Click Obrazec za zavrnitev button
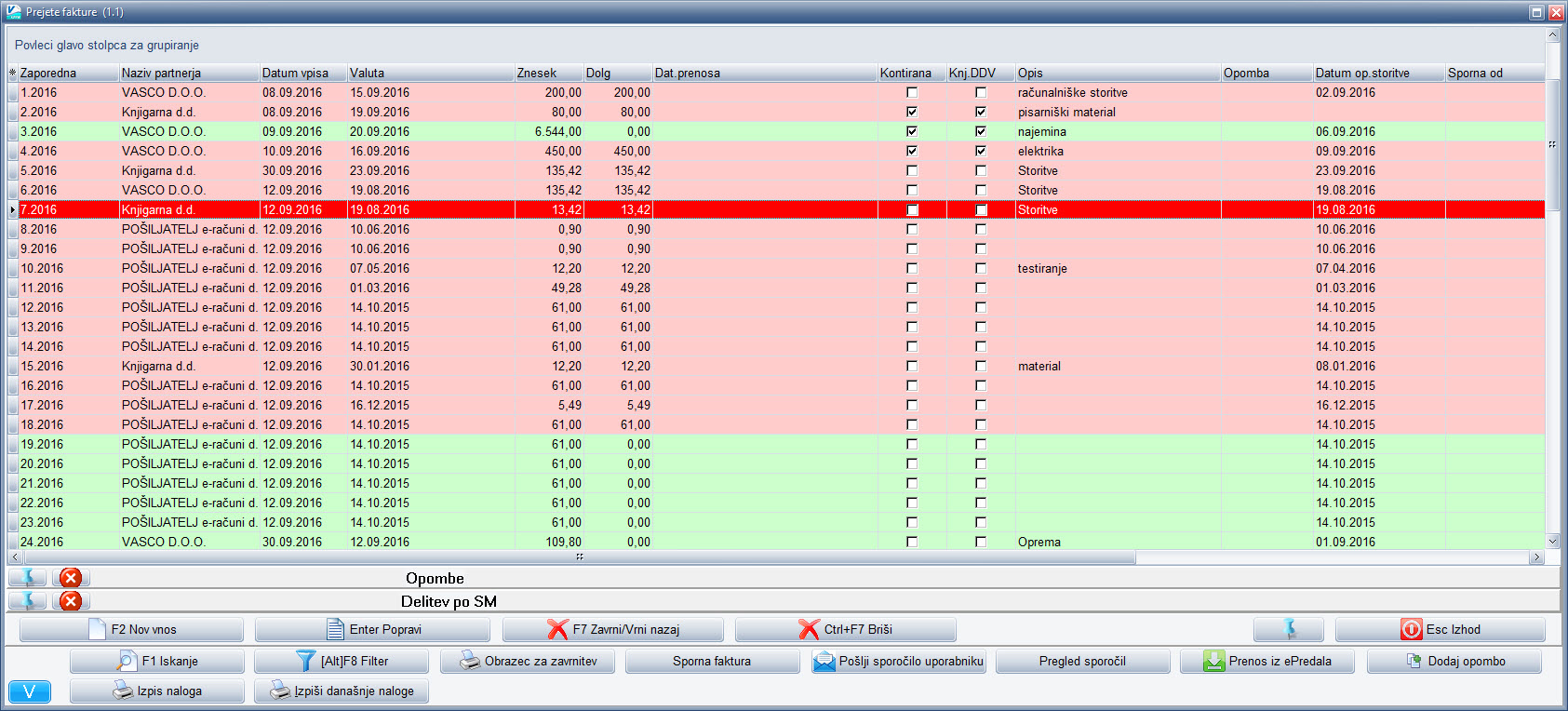Viewport: 1568px width, 711px height. click(x=528, y=661)
